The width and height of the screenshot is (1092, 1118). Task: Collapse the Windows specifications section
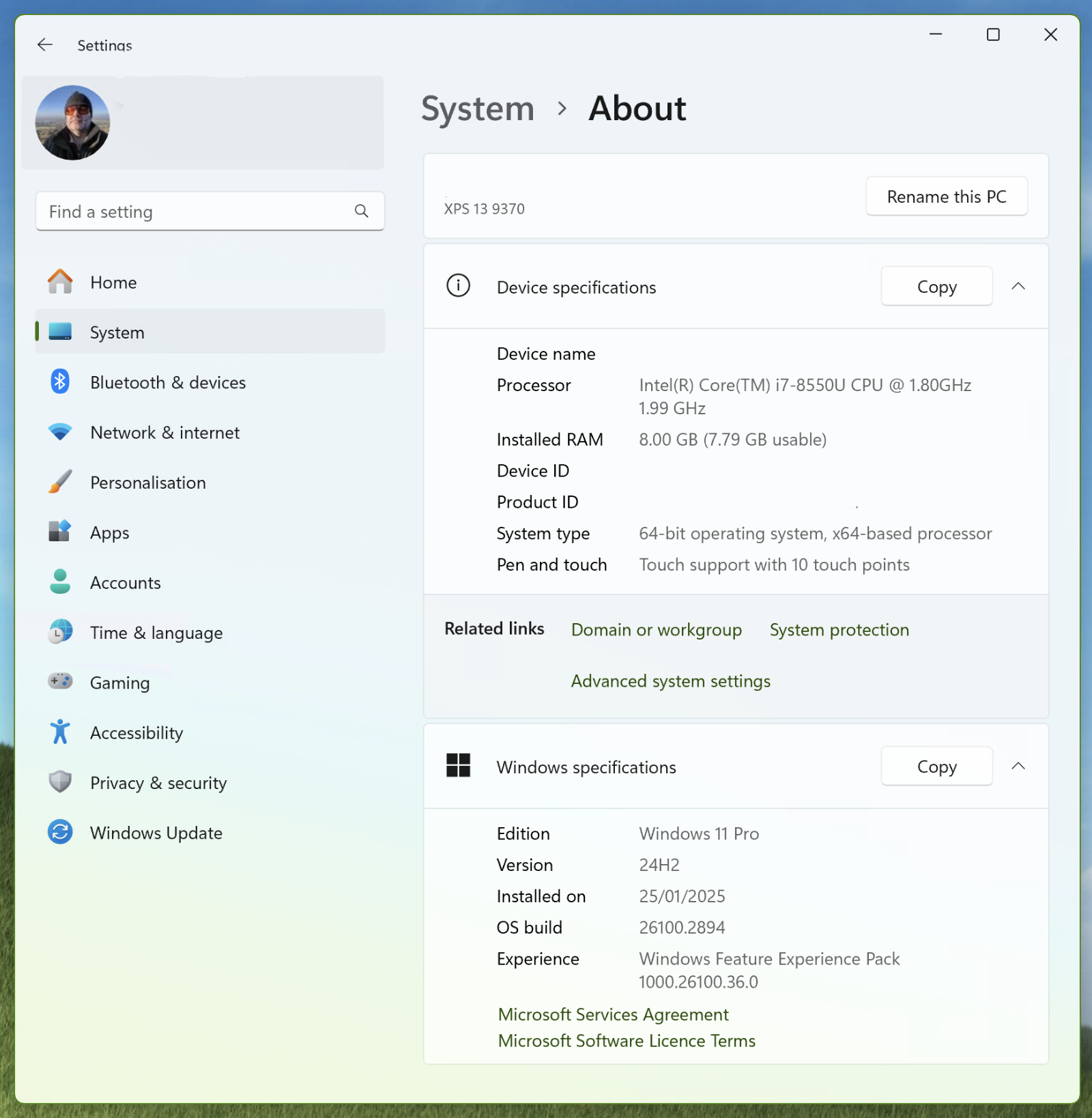pyautogui.click(x=1018, y=766)
